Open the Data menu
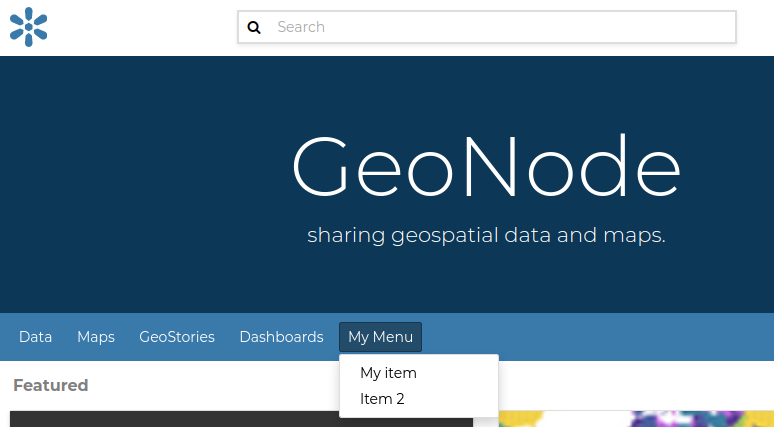774x427 pixels. [35, 337]
